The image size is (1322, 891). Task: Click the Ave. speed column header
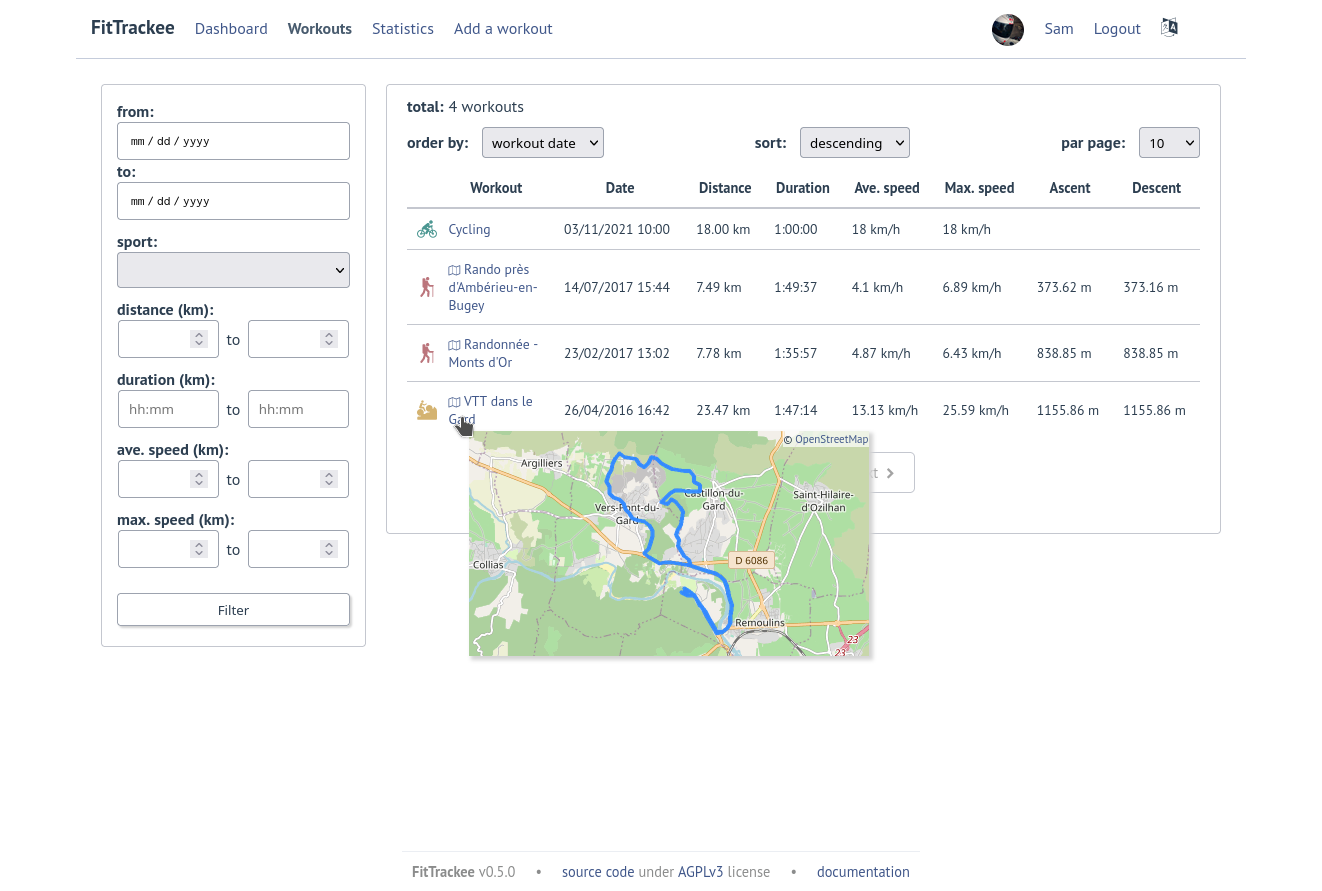(x=887, y=188)
